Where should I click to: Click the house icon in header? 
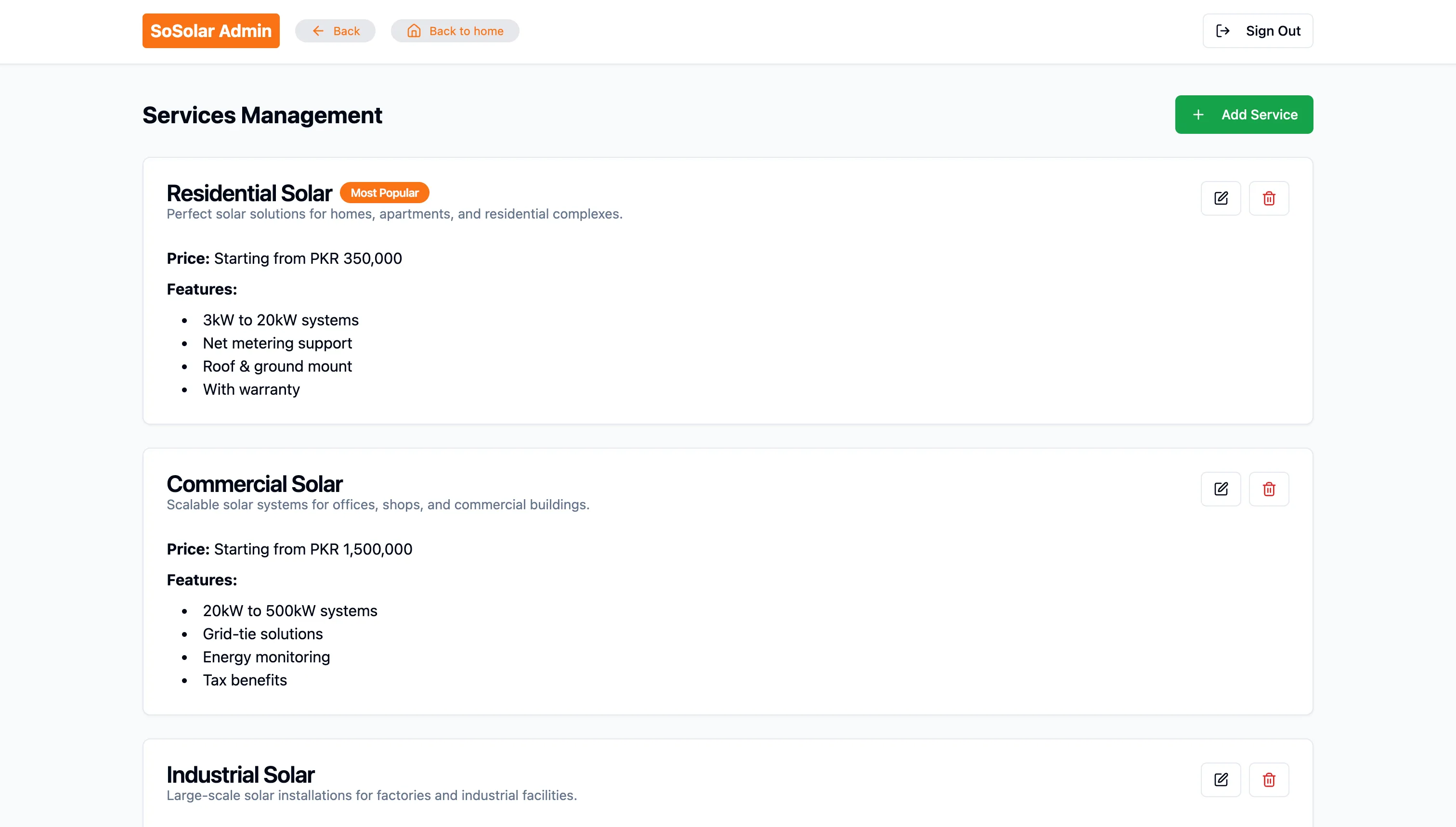coord(414,31)
